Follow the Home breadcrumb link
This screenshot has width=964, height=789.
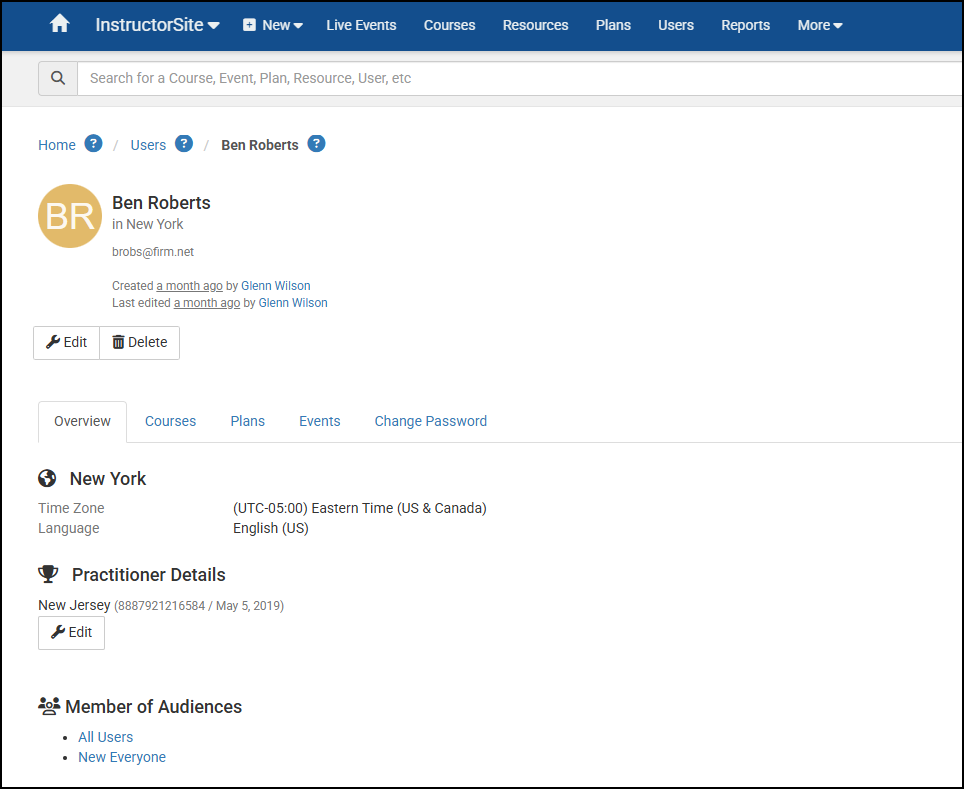pyautogui.click(x=57, y=145)
